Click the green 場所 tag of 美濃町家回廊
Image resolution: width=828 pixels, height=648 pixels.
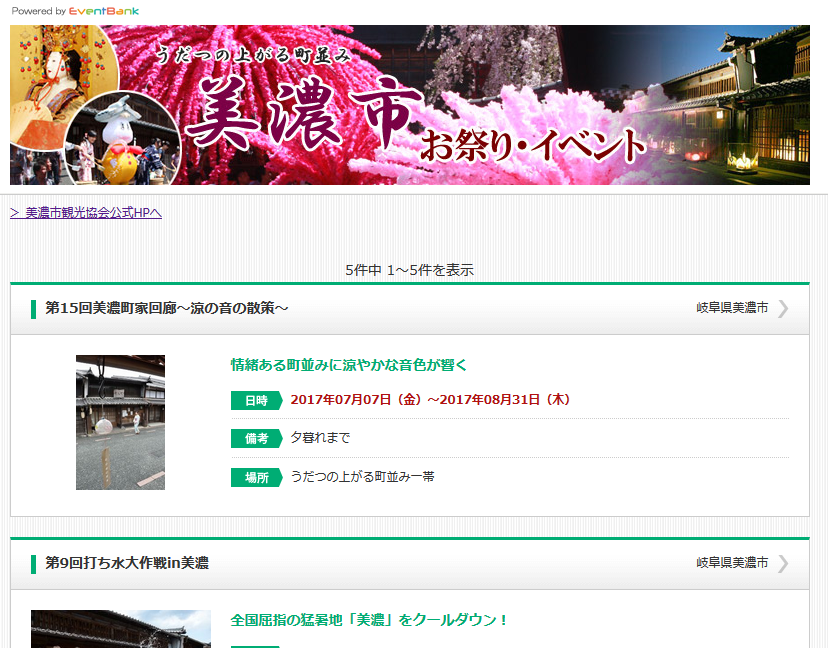[257, 477]
